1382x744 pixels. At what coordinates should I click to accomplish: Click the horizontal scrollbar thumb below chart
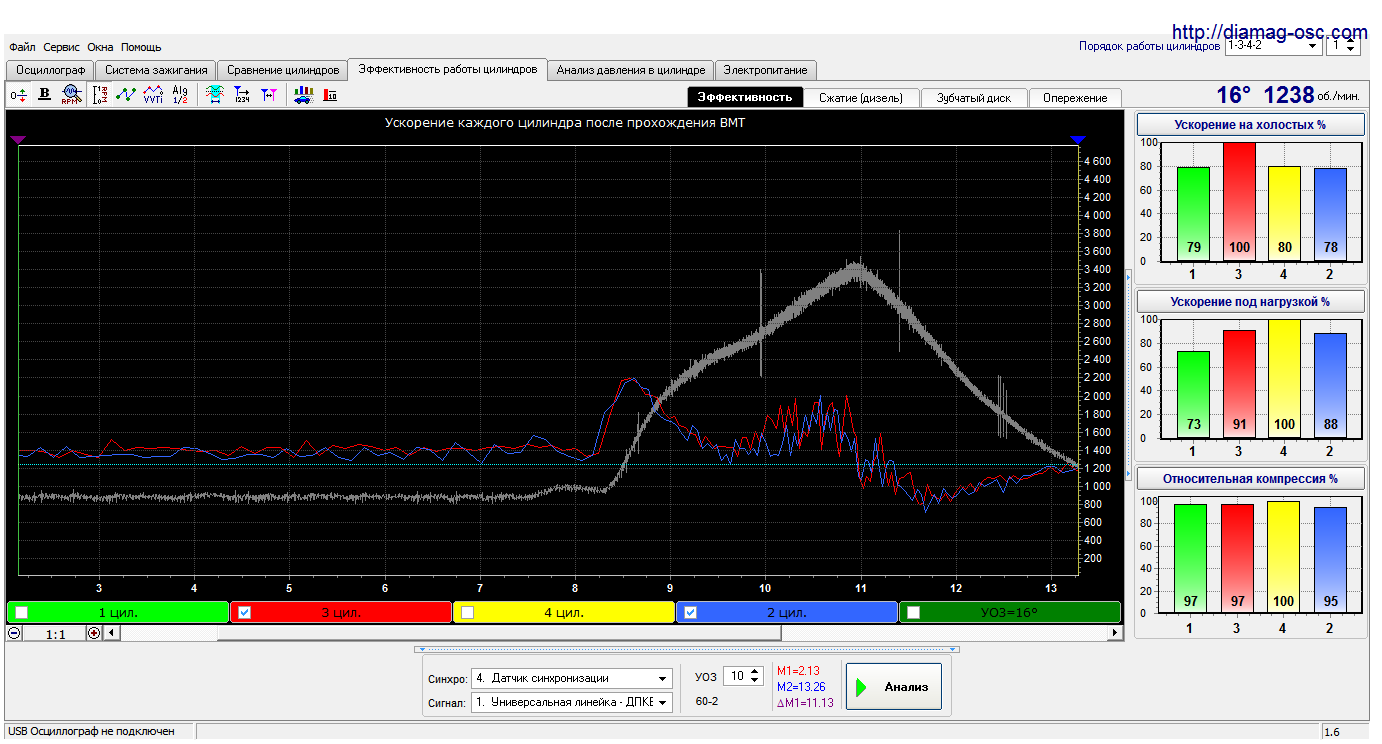pos(498,633)
